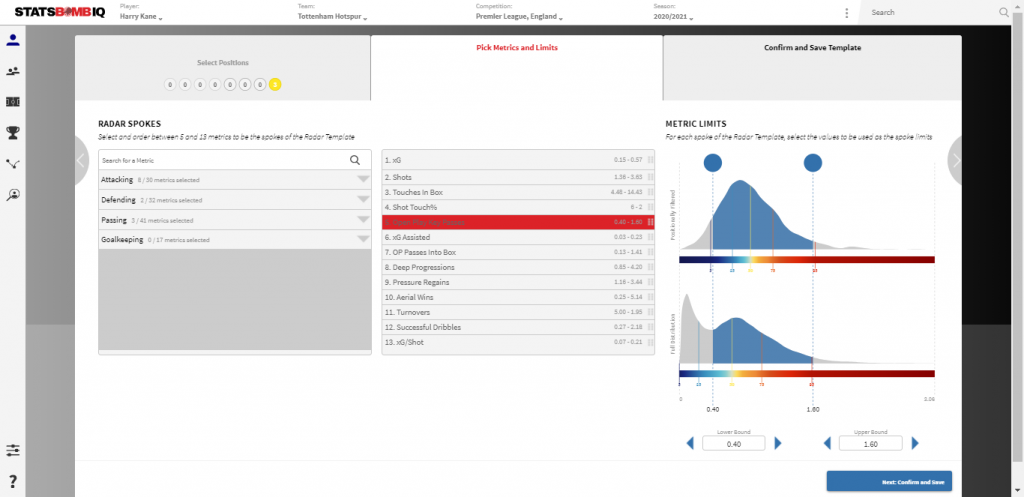The width and height of the screenshot is (1024, 497).
Task: Switch to Confirm and Save Template tab
Action: pos(812,68)
